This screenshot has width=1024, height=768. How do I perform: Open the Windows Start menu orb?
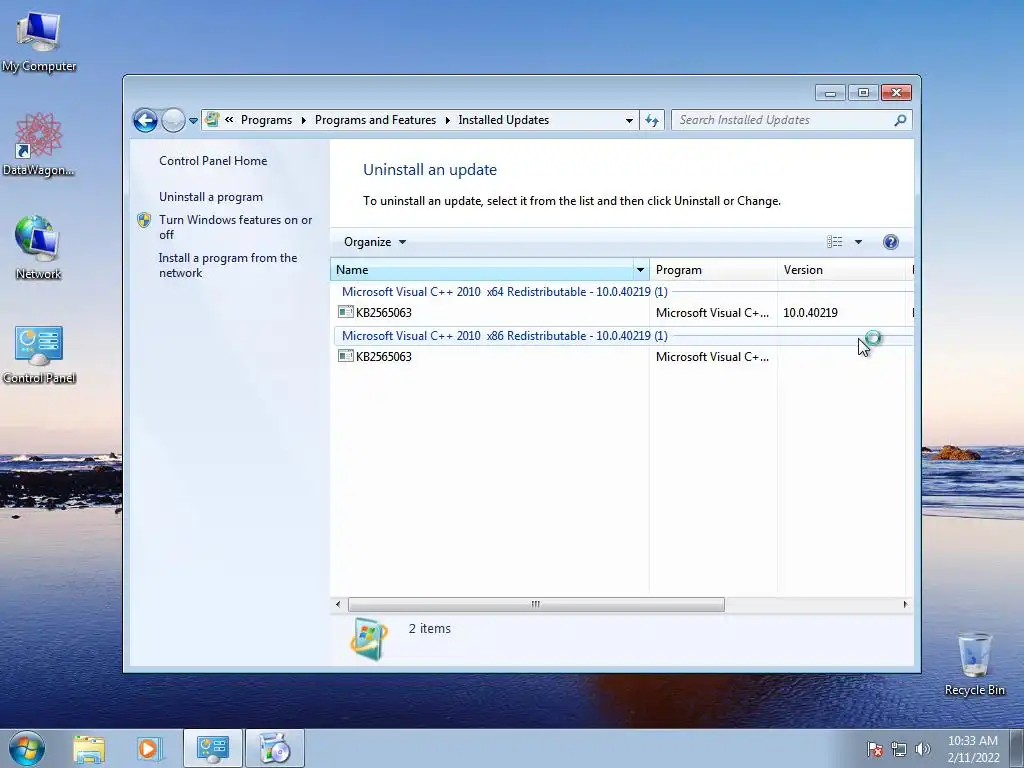27,748
